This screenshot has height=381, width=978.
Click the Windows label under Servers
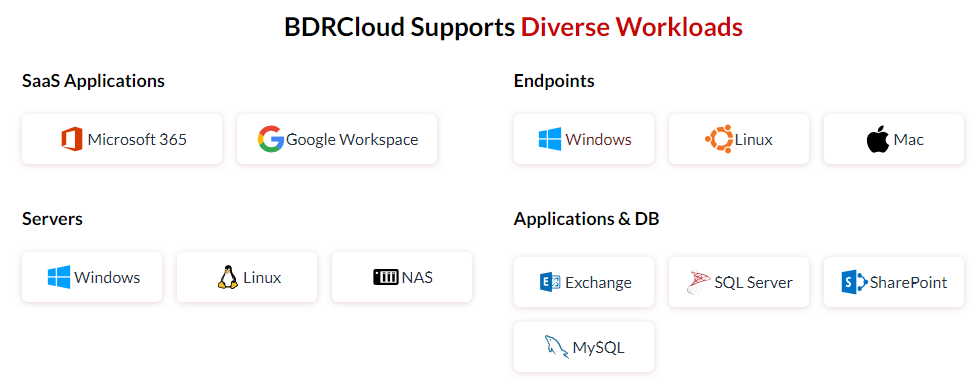pos(107,277)
